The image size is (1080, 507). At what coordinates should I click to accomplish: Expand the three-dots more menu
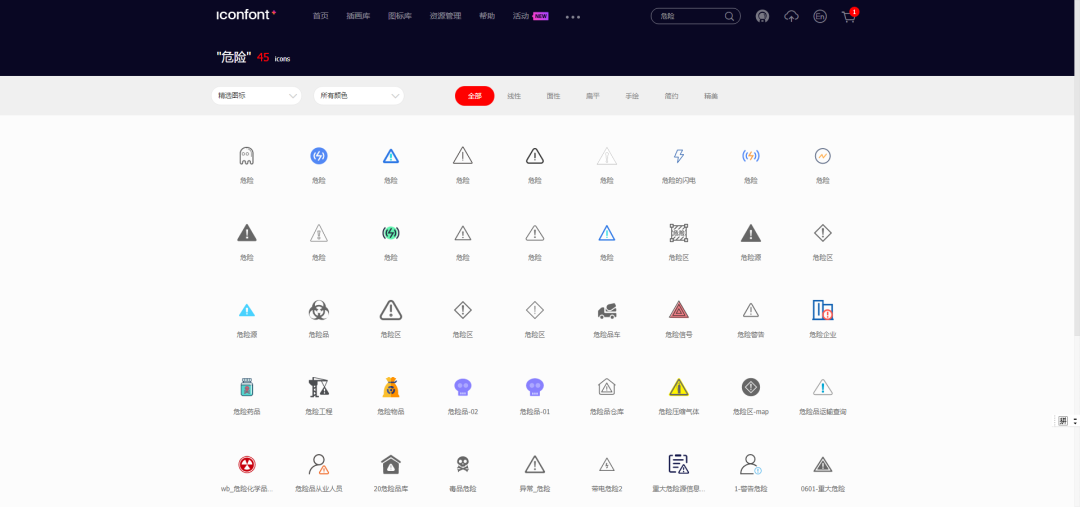coord(573,17)
